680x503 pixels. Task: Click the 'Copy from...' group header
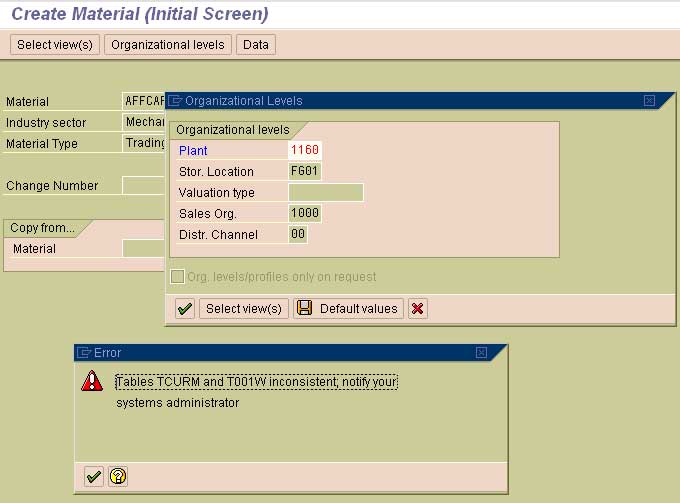(42, 228)
